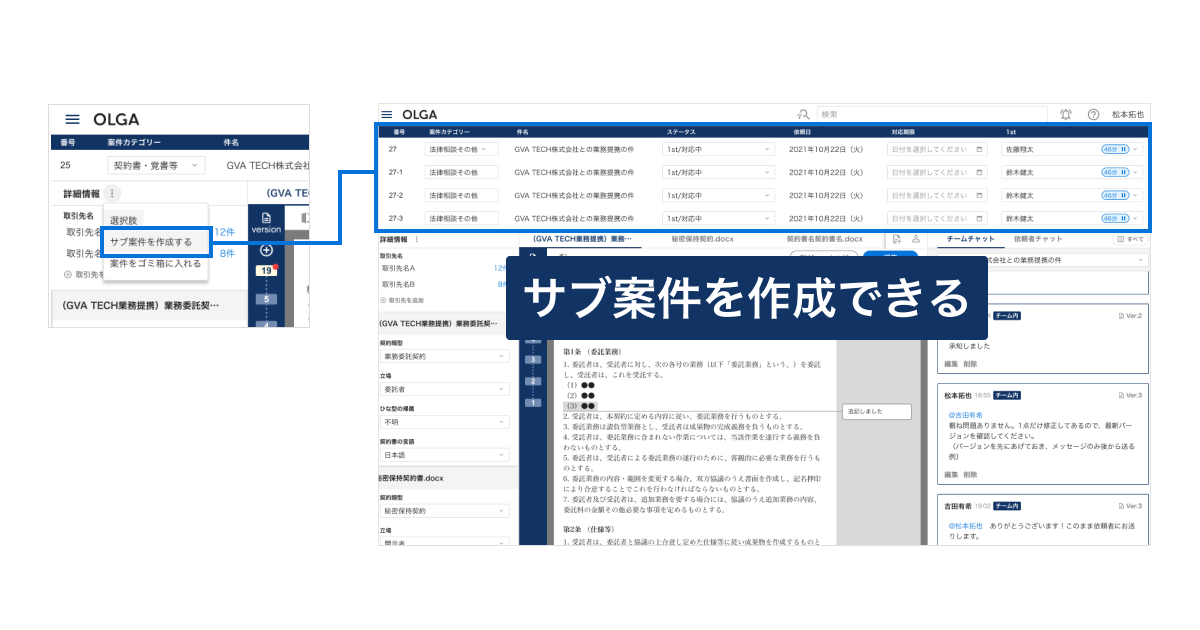The width and height of the screenshot is (1200, 630).
Task: Open the help question mark icon
Action: click(x=1093, y=114)
